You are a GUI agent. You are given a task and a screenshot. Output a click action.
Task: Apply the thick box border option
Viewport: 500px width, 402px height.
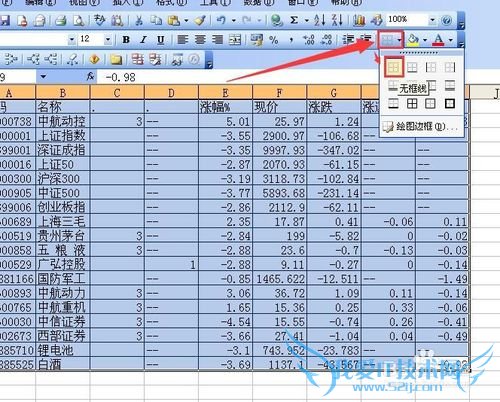(450, 104)
